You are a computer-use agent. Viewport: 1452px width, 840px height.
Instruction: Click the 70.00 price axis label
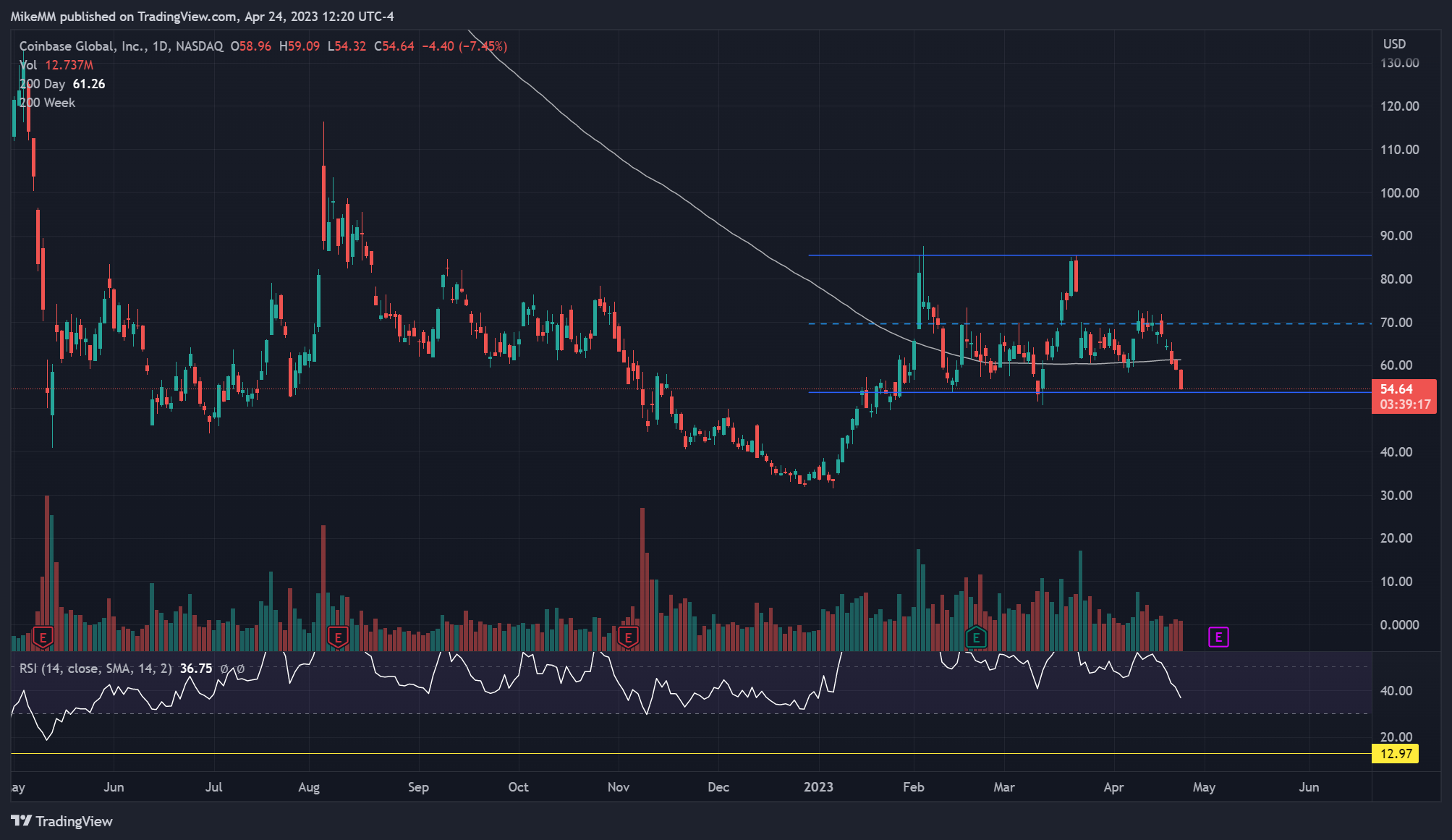(1396, 323)
